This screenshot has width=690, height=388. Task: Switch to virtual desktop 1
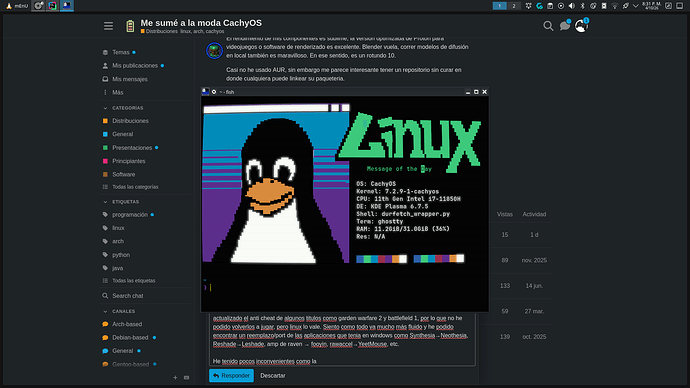pyautogui.click(x=499, y=6)
